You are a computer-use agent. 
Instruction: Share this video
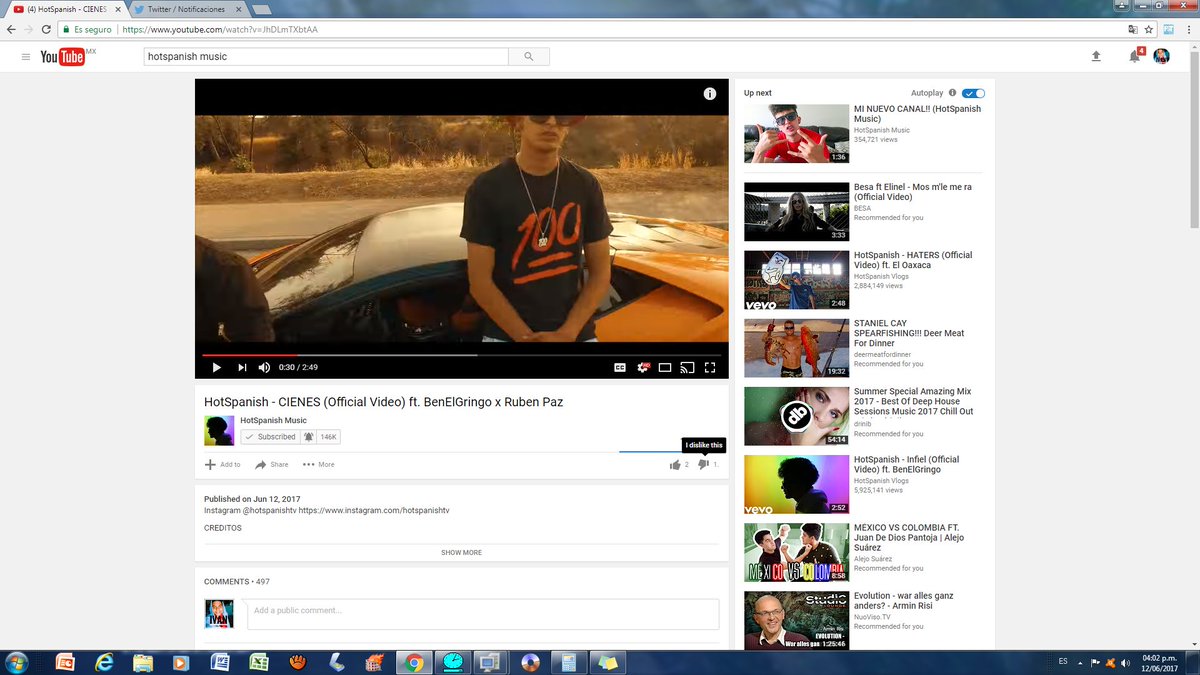pos(271,464)
